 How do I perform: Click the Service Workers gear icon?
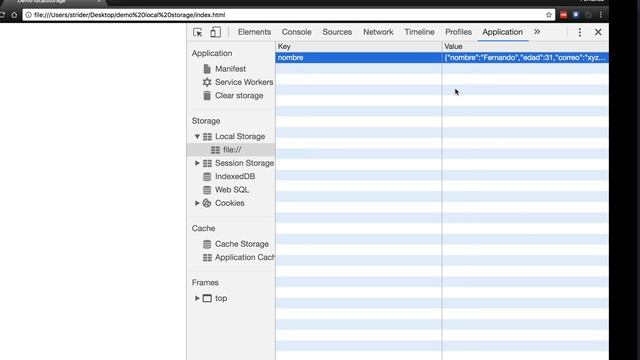pyautogui.click(x=207, y=82)
